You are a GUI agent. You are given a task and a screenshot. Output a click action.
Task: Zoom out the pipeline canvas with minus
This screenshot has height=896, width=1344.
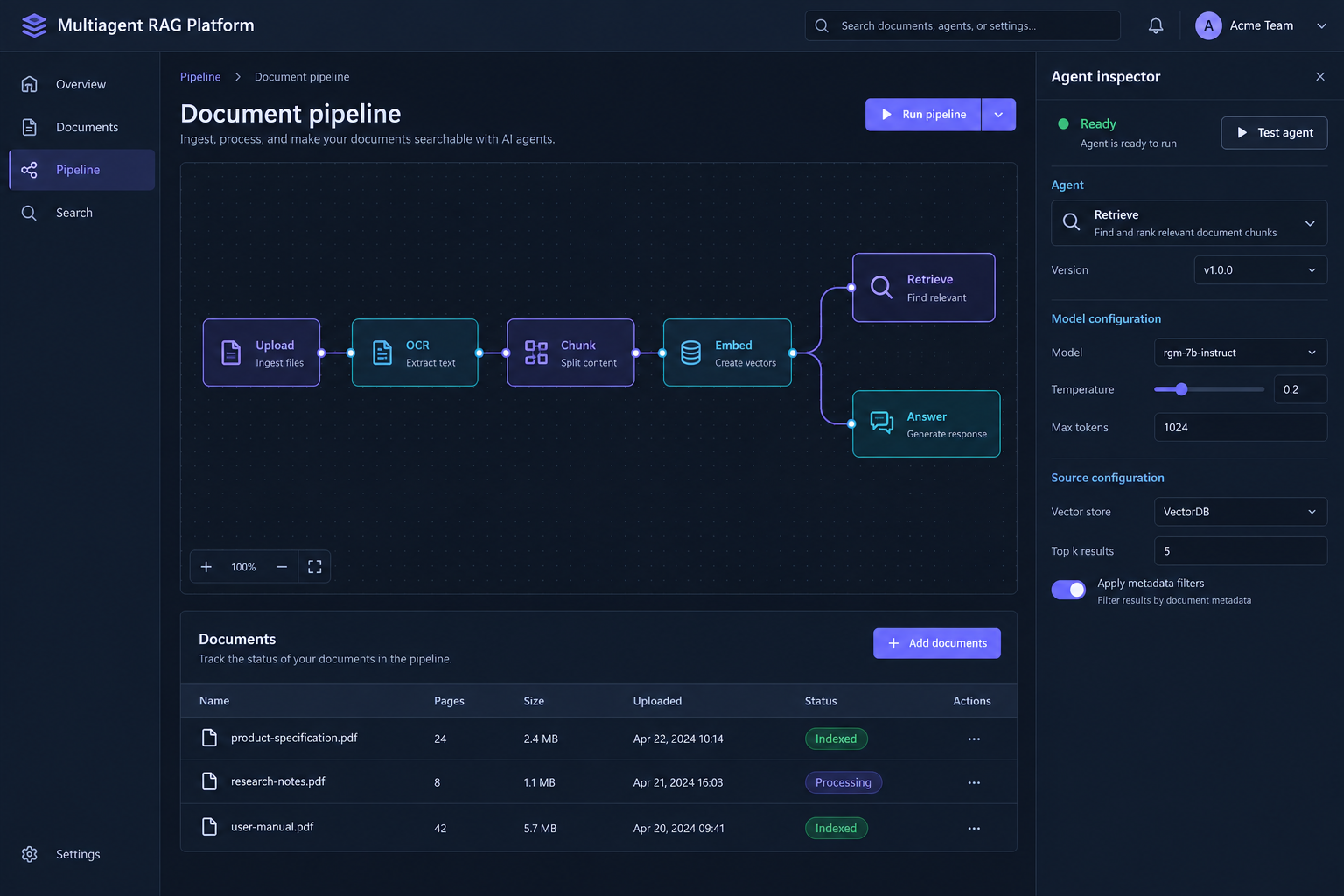282,567
